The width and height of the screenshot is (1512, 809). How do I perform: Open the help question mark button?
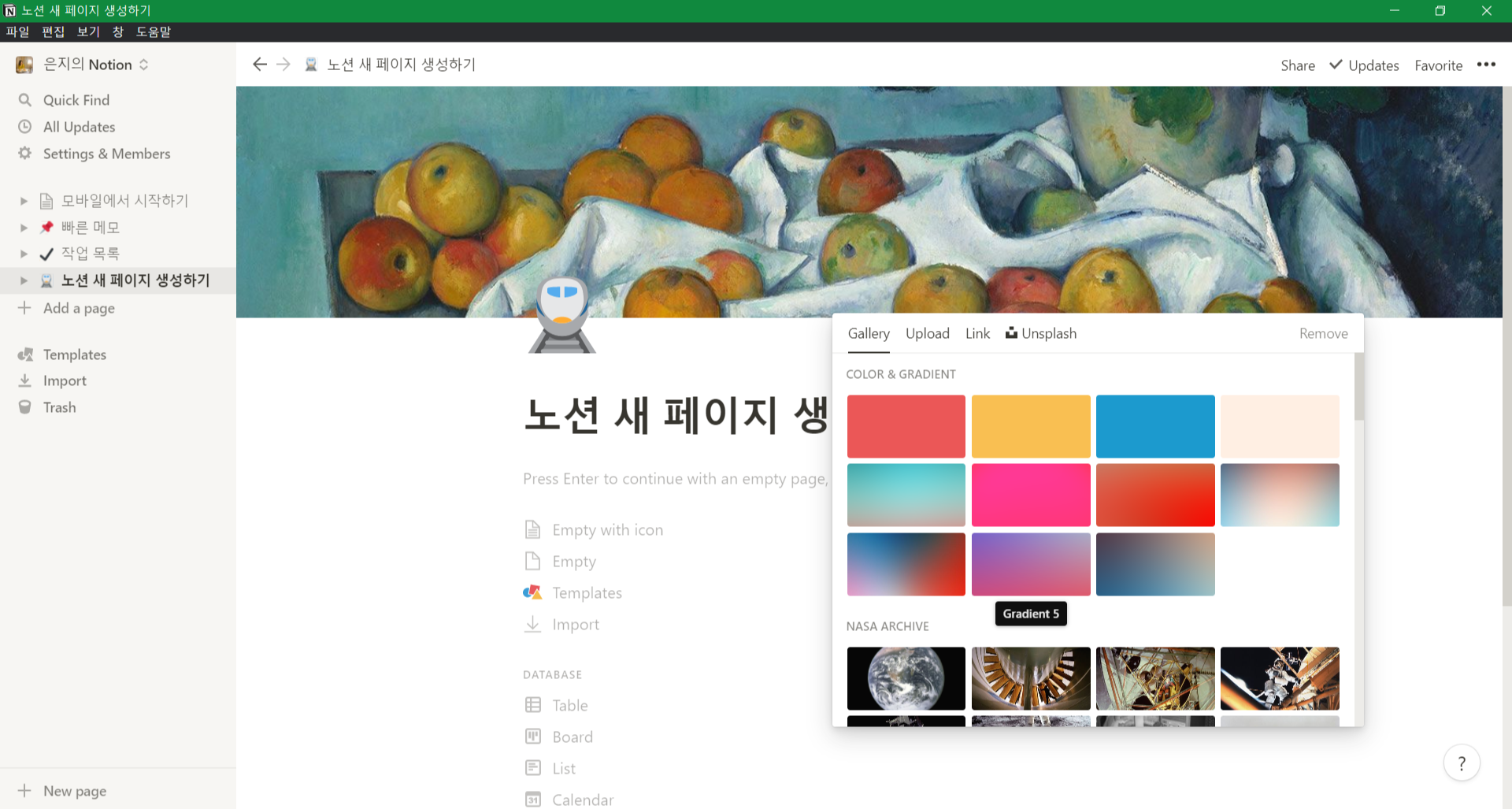[x=1462, y=763]
